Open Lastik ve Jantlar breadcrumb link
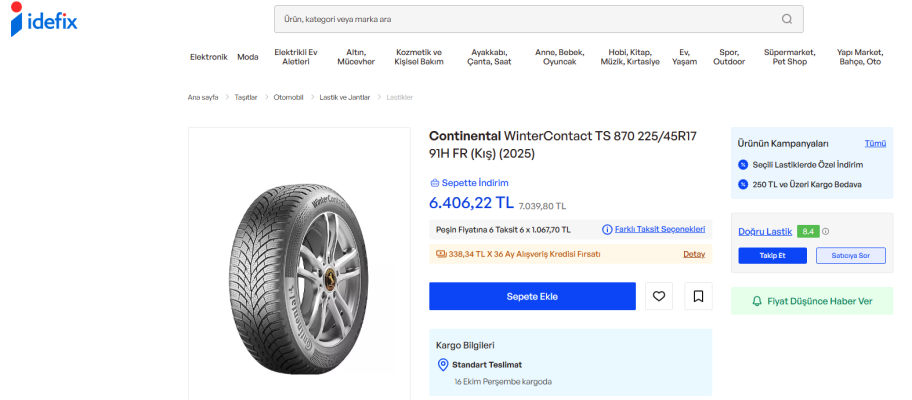The width and height of the screenshot is (912, 400). click(344, 97)
